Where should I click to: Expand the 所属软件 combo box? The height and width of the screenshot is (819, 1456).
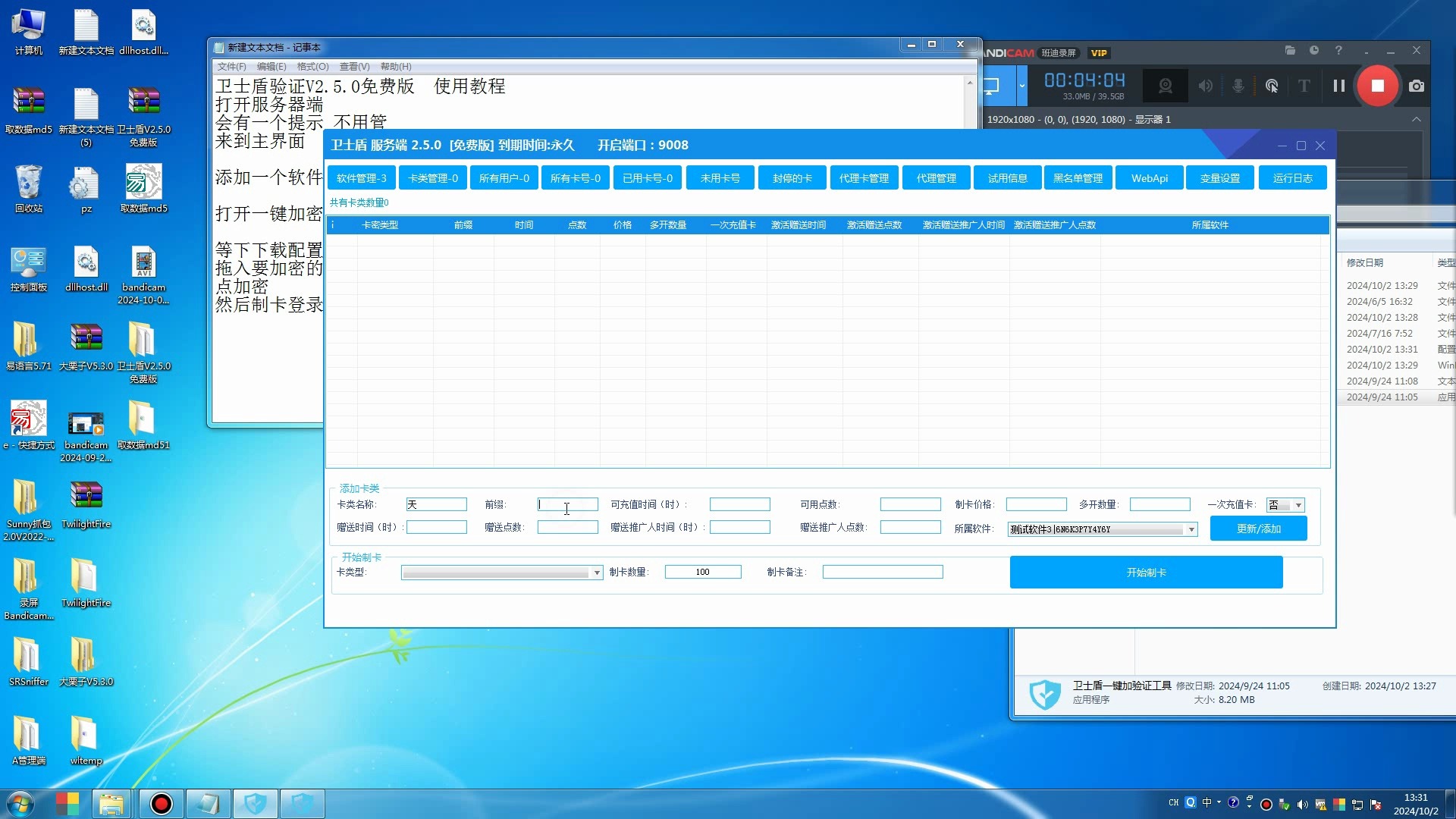pos(1191,529)
